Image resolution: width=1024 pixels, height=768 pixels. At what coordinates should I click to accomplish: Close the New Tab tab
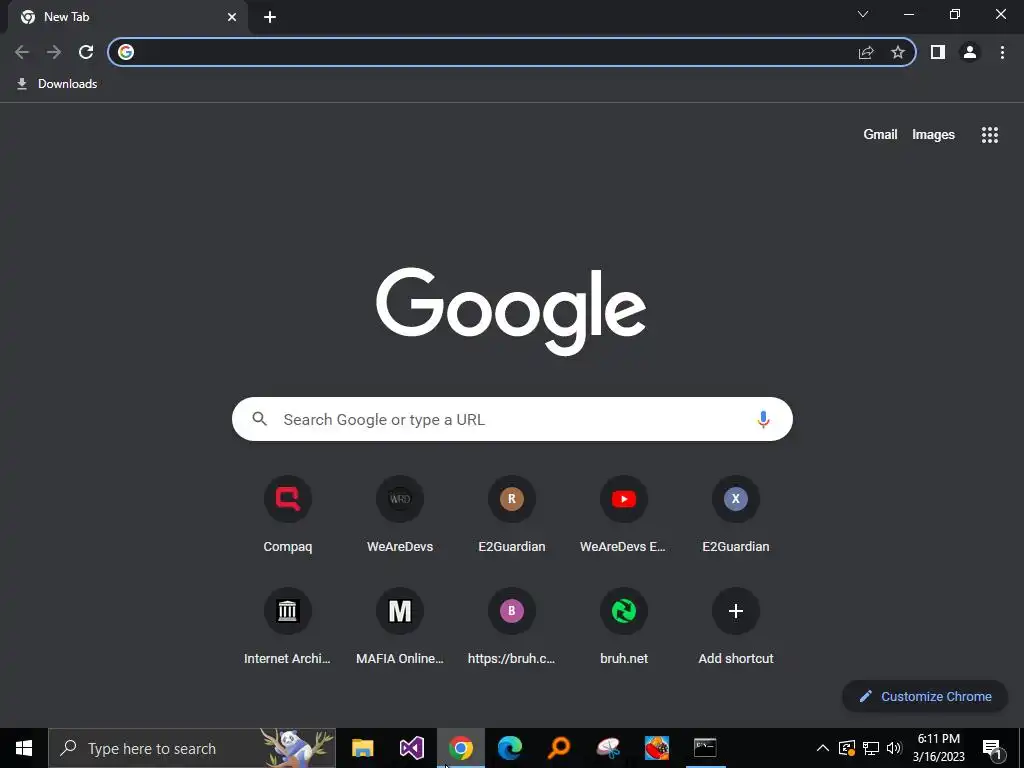232,17
